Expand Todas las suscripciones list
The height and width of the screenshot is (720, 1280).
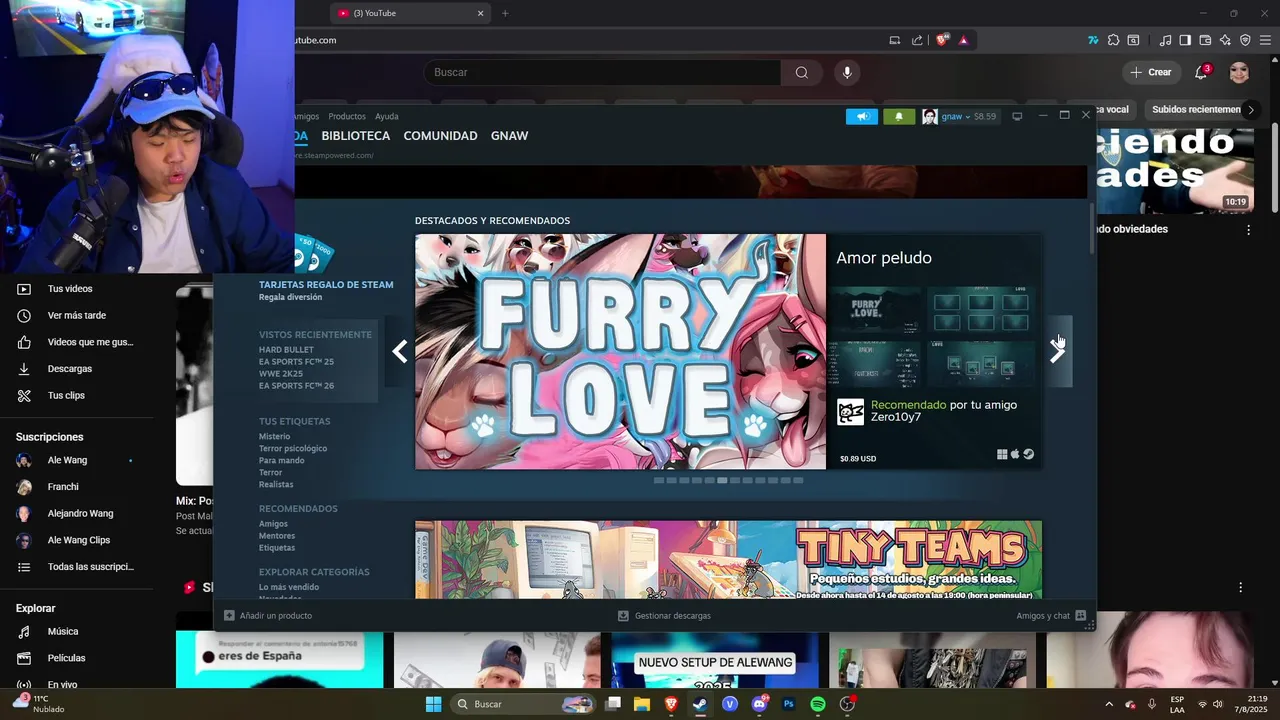[76, 567]
